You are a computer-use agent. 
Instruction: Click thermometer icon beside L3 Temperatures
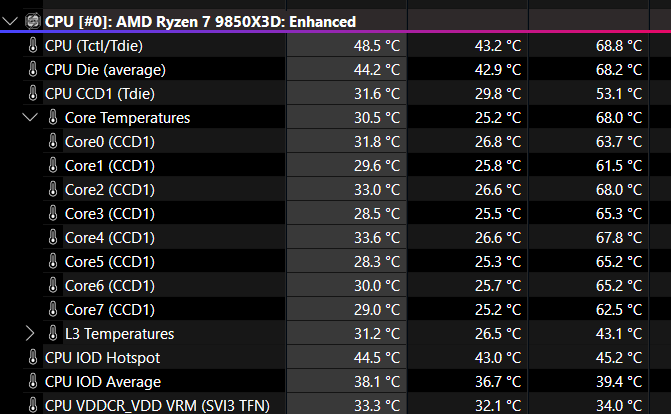53,333
